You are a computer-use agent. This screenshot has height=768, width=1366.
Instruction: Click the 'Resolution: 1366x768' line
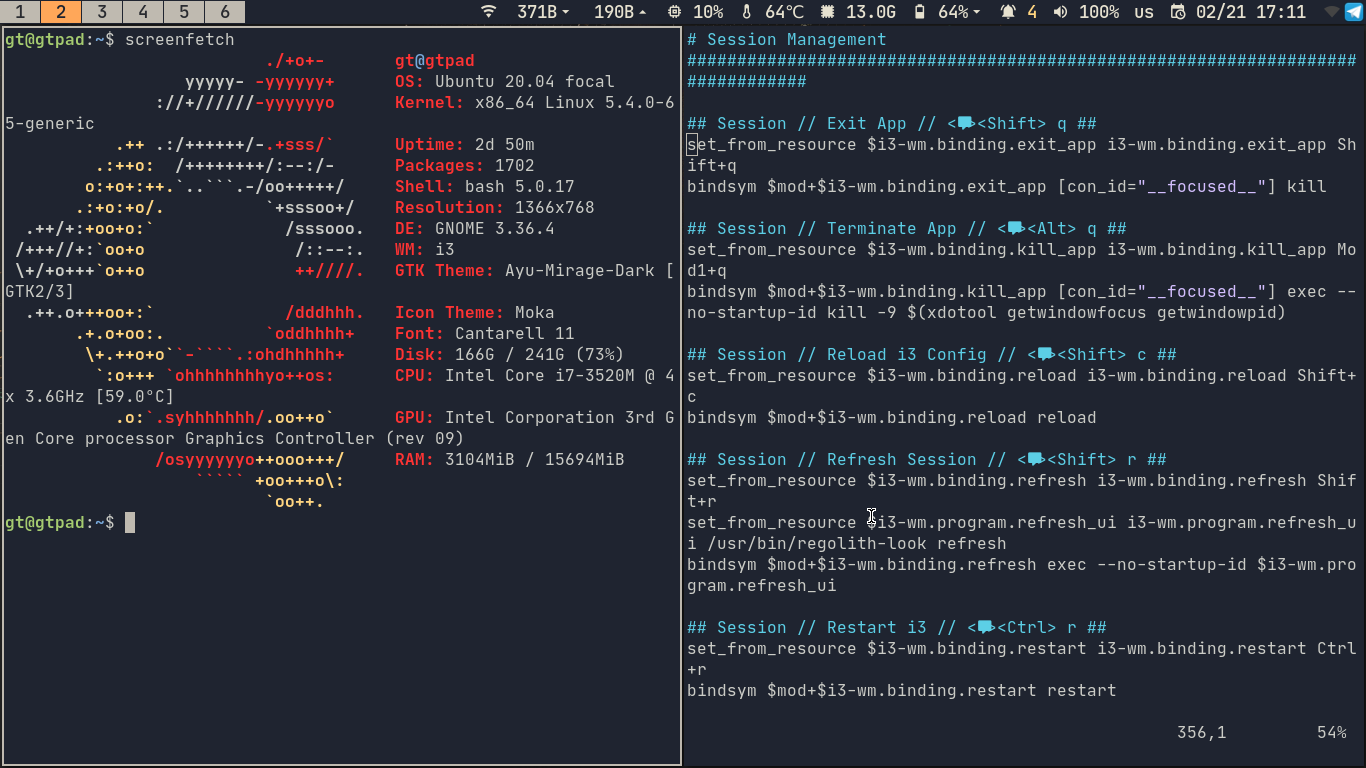[495, 208]
